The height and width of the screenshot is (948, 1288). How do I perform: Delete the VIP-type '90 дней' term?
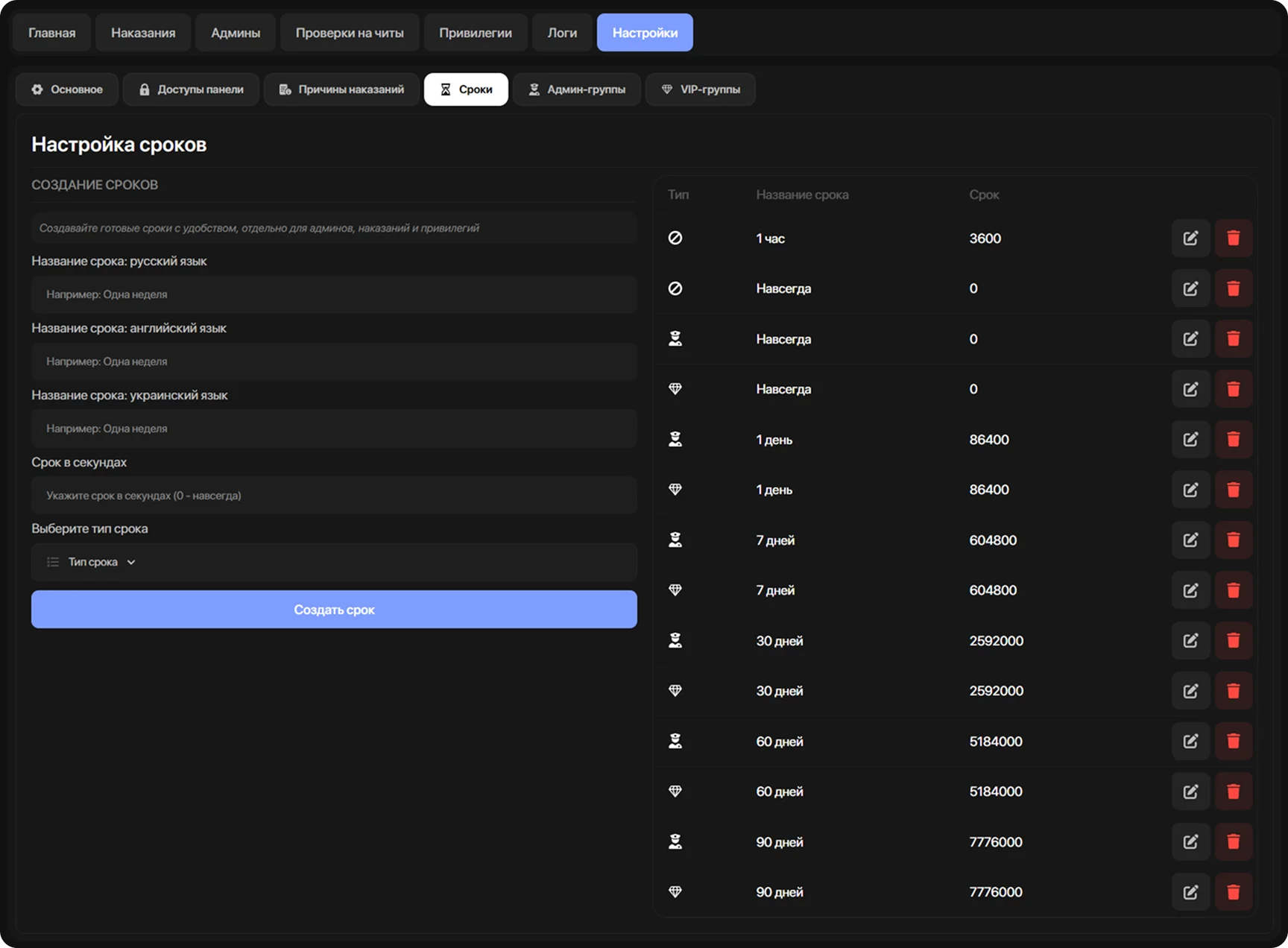coord(1234,892)
